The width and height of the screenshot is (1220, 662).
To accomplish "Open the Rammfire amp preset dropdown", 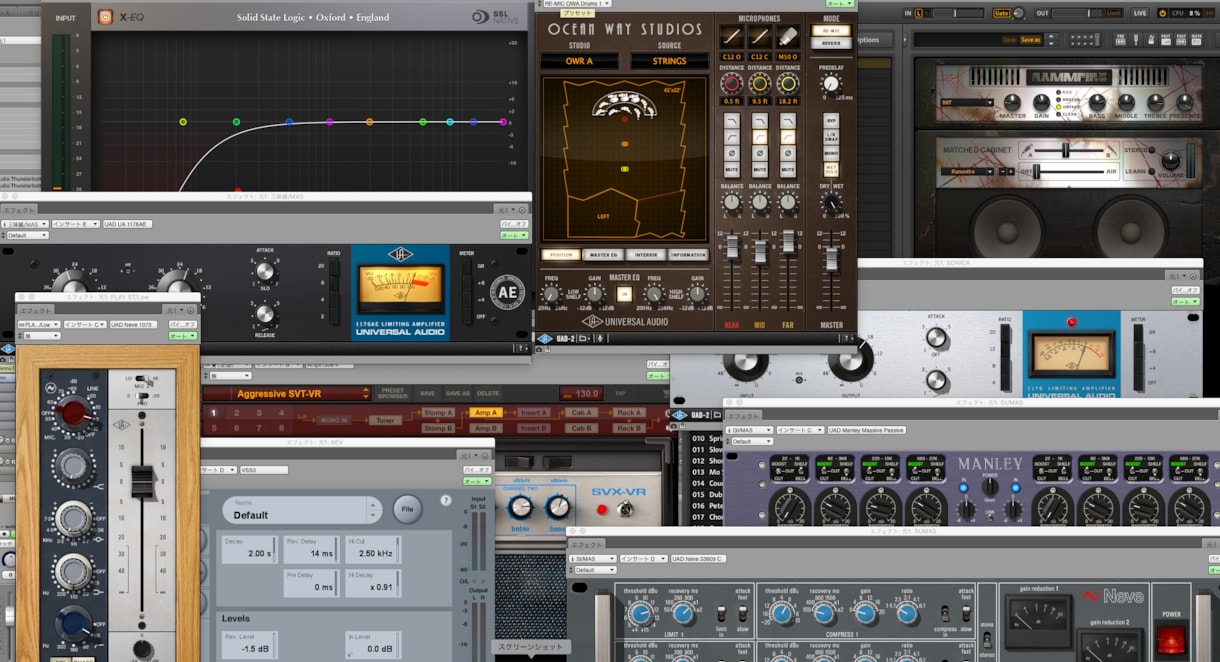I will click(x=967, y=102).
